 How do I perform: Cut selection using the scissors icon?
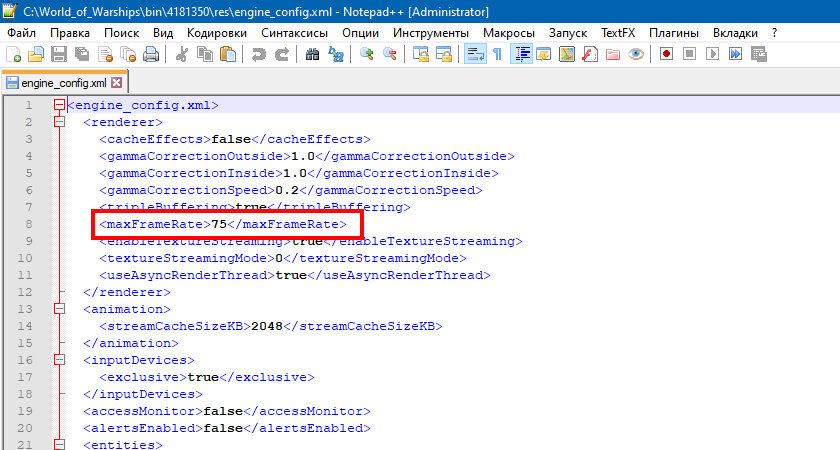[182, 54]
